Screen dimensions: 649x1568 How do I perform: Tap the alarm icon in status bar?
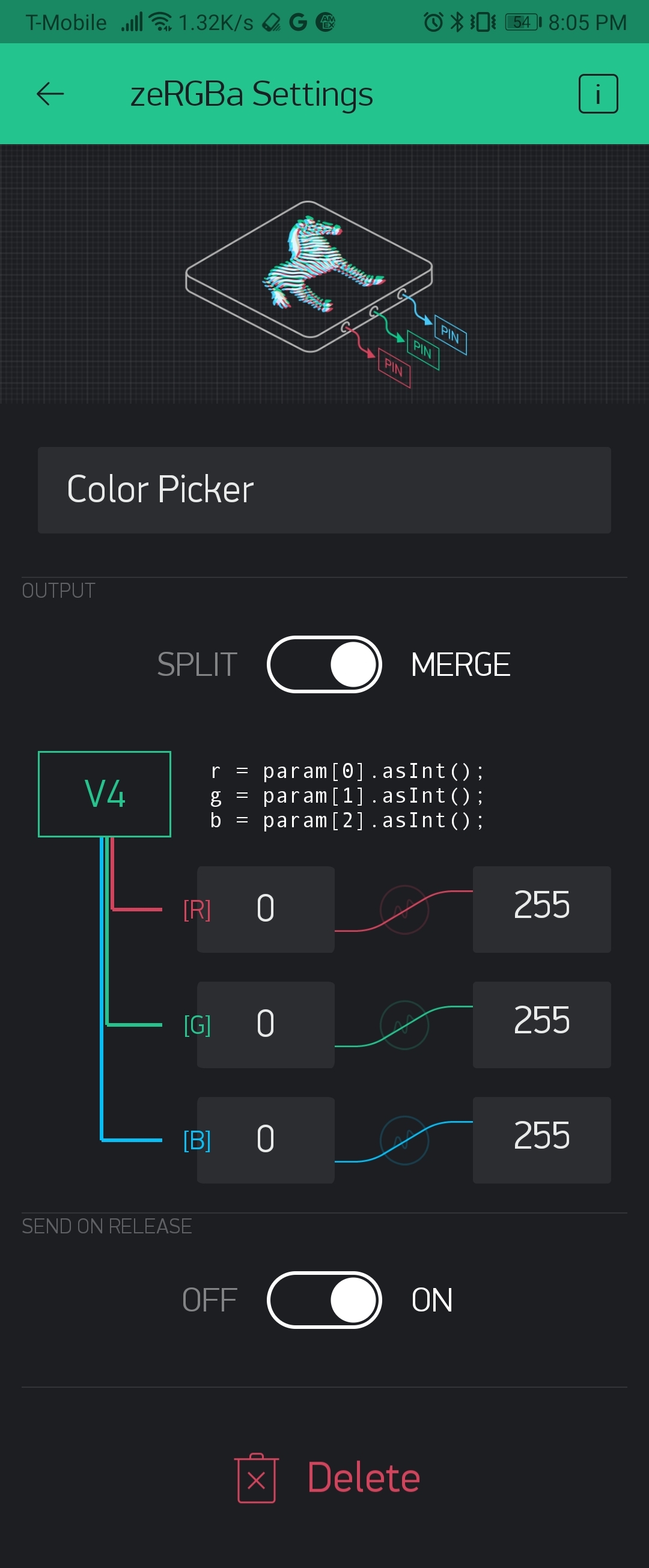tap(433, 22)
